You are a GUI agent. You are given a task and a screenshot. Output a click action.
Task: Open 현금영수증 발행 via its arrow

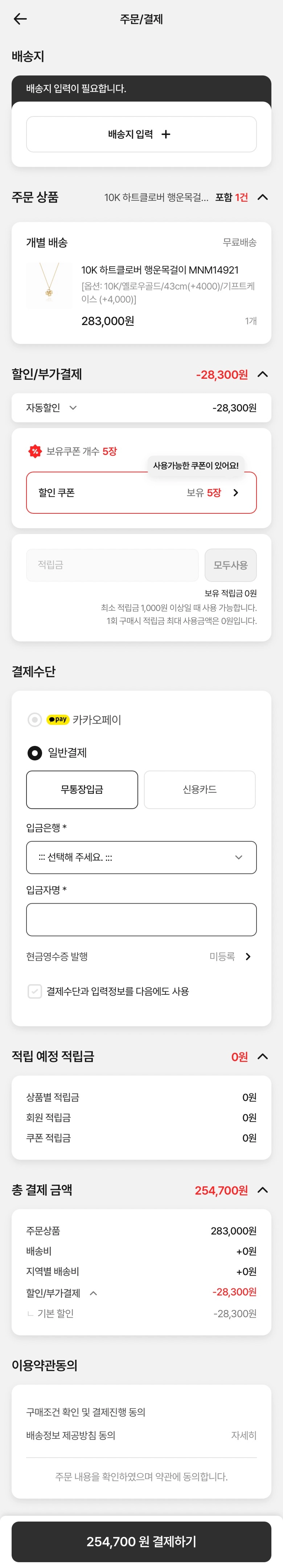tap(248, 956)
